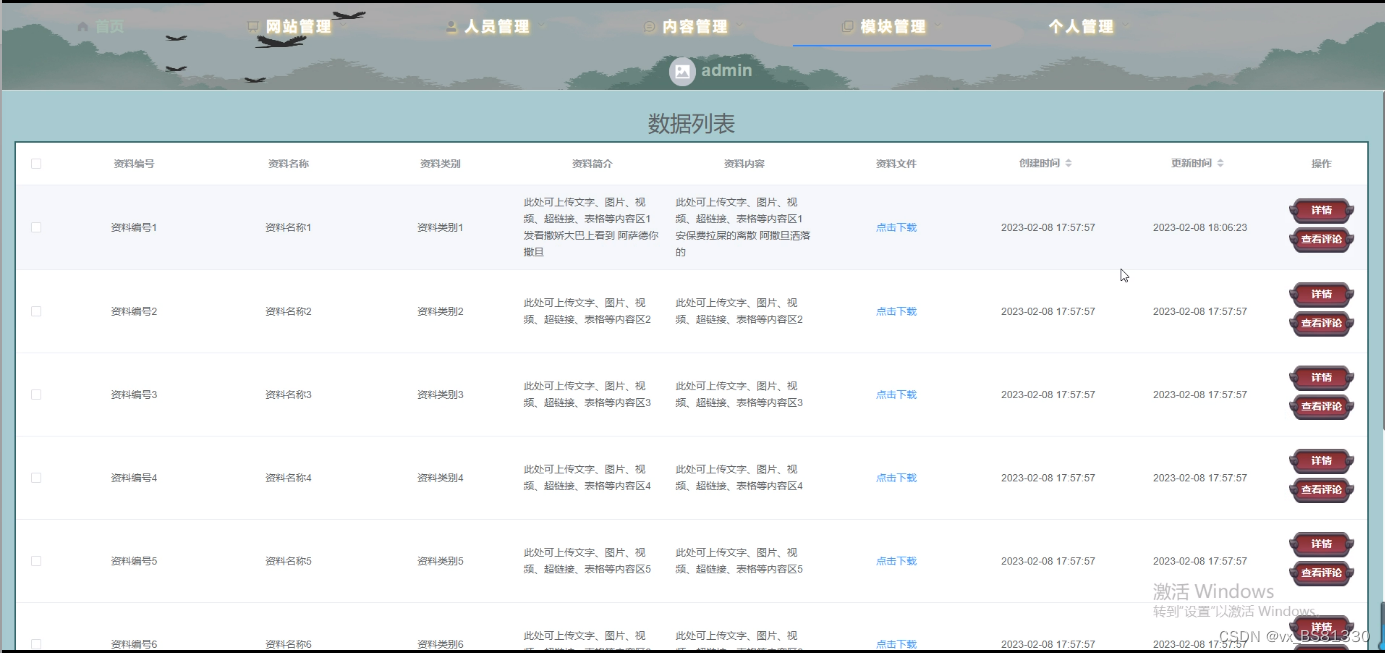Viewport: 1385px width, 653px height.
Task: Click 点击下载 link in row 资料编号4
Action: (x=896, y=478)
